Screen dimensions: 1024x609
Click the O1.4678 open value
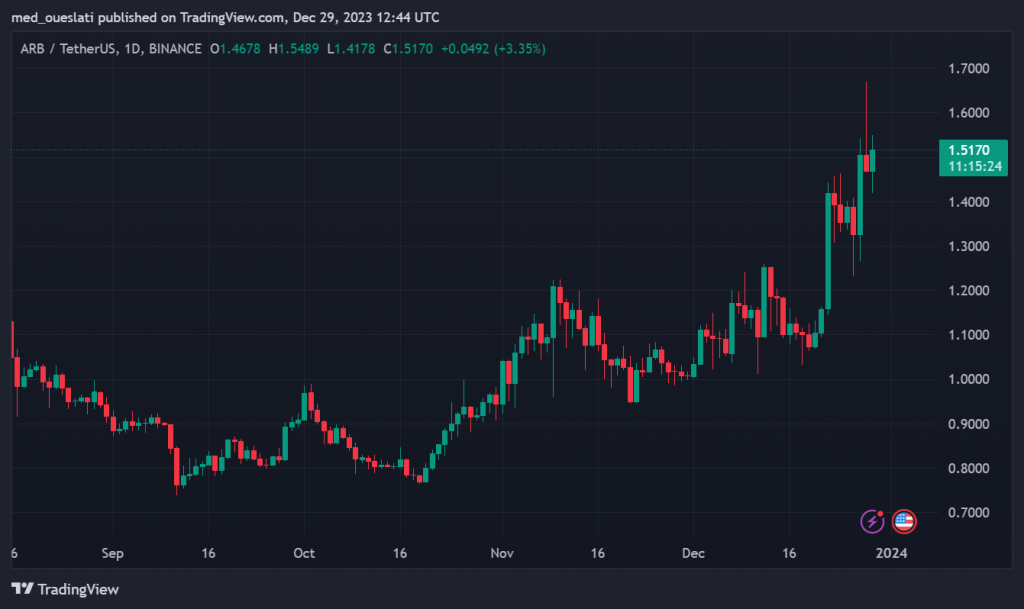(236, 48)
